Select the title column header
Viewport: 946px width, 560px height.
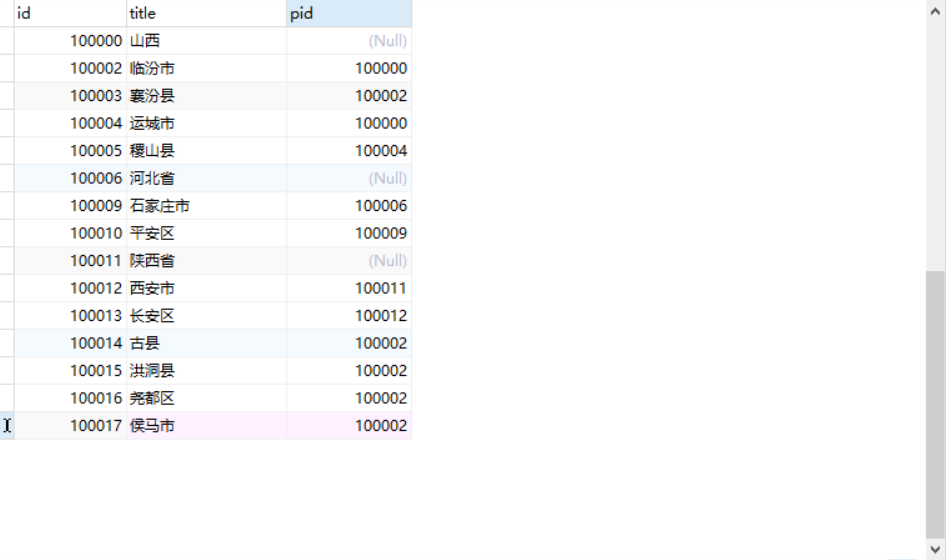(x=206, y=13)
